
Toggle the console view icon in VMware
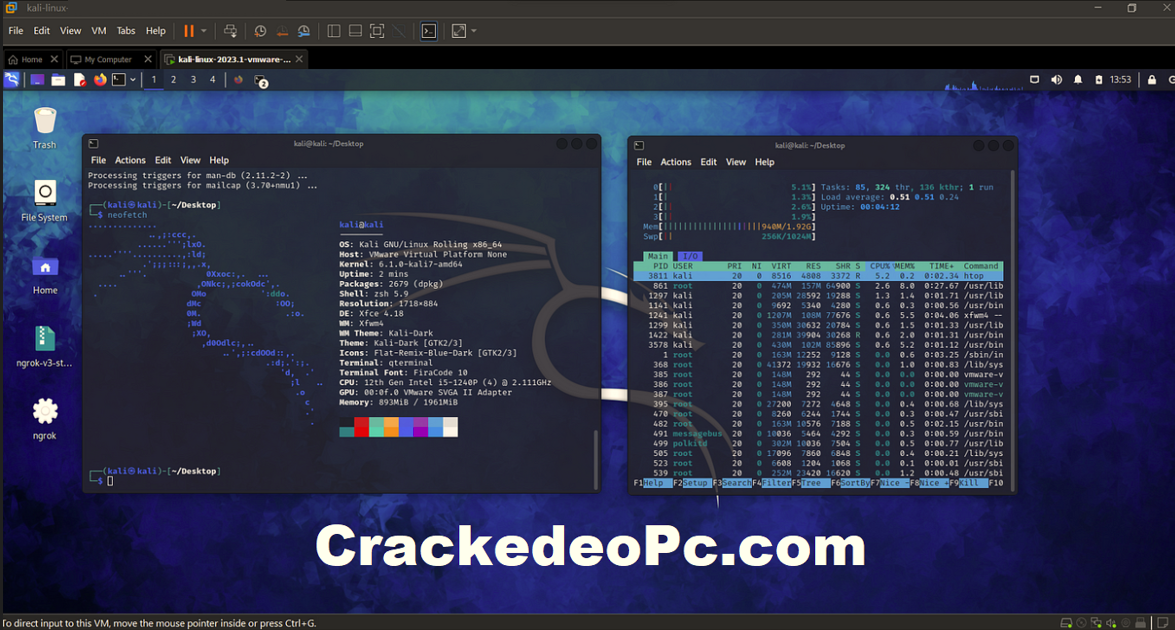429,31
